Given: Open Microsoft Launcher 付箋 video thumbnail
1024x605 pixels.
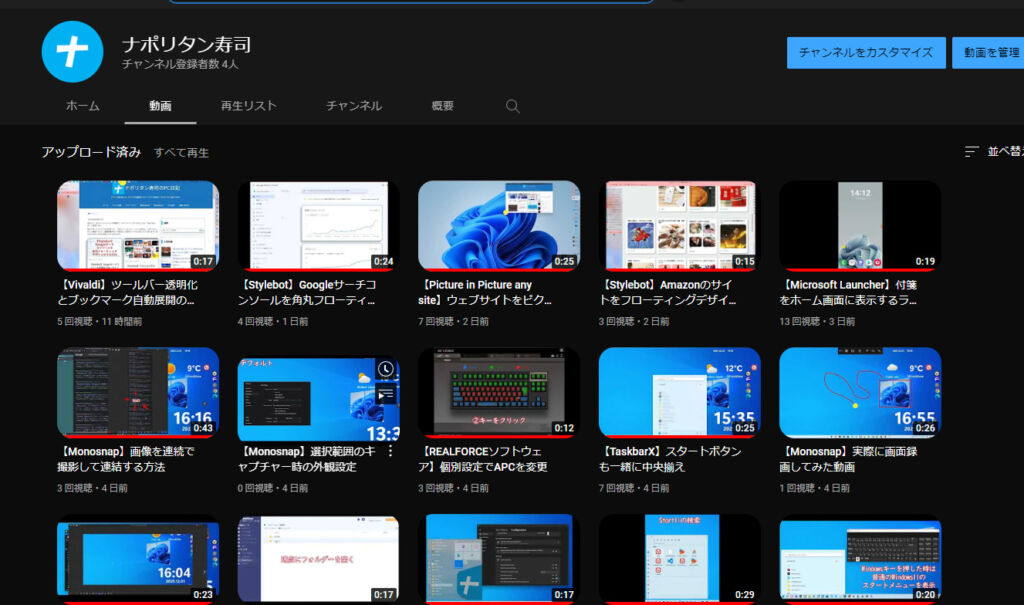Looking at the screenshot, I should coord(860,225).
